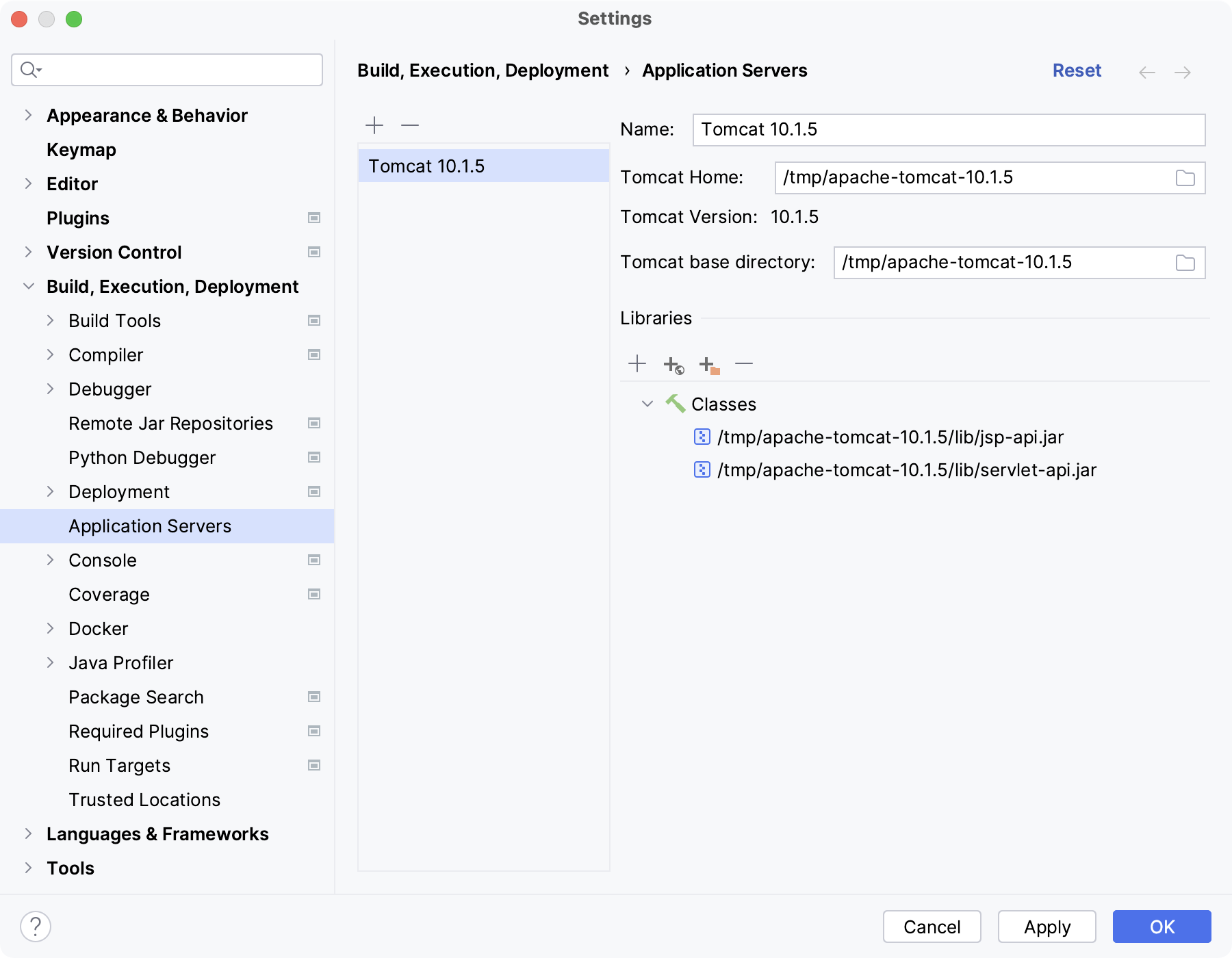Expand the Console node
Viewport: 1232px width, 958px height.
[x=50, y=560]
